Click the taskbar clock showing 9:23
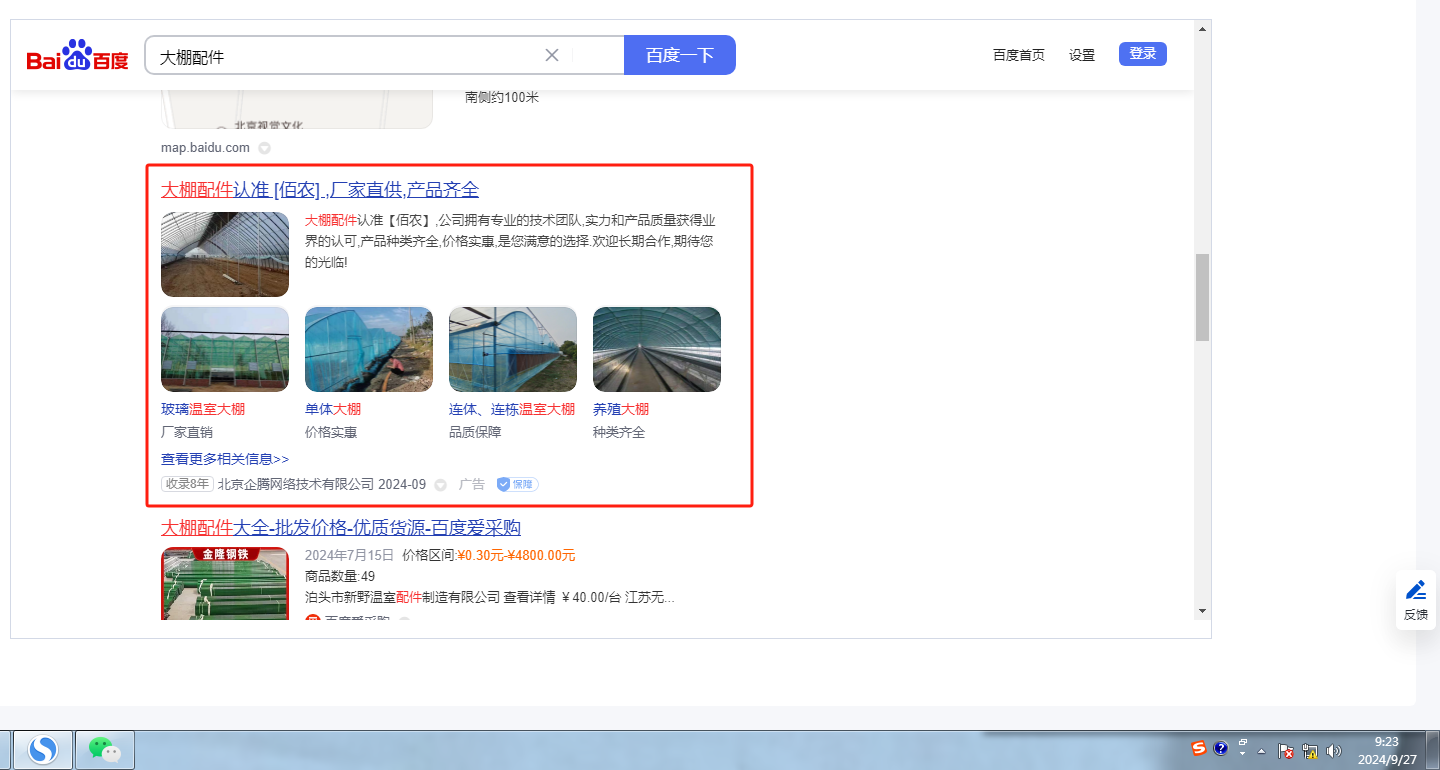The width and height of the screenshot is (1440, 770). click(x=1387, y=750)
